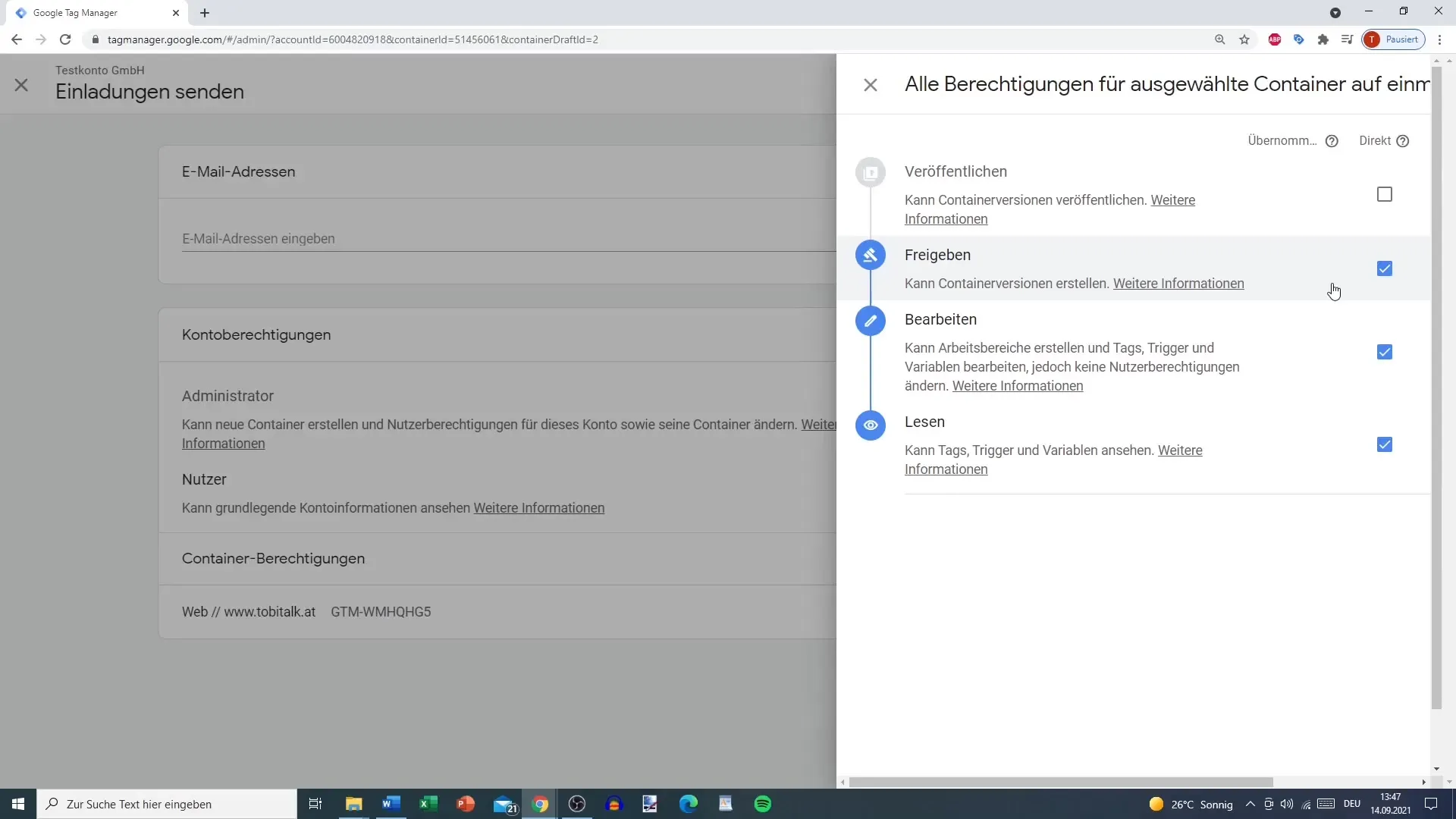The width and height of the screenshot is (1456, 819).
Task: Show hidden system tray icons
Action: point(1250,804)
